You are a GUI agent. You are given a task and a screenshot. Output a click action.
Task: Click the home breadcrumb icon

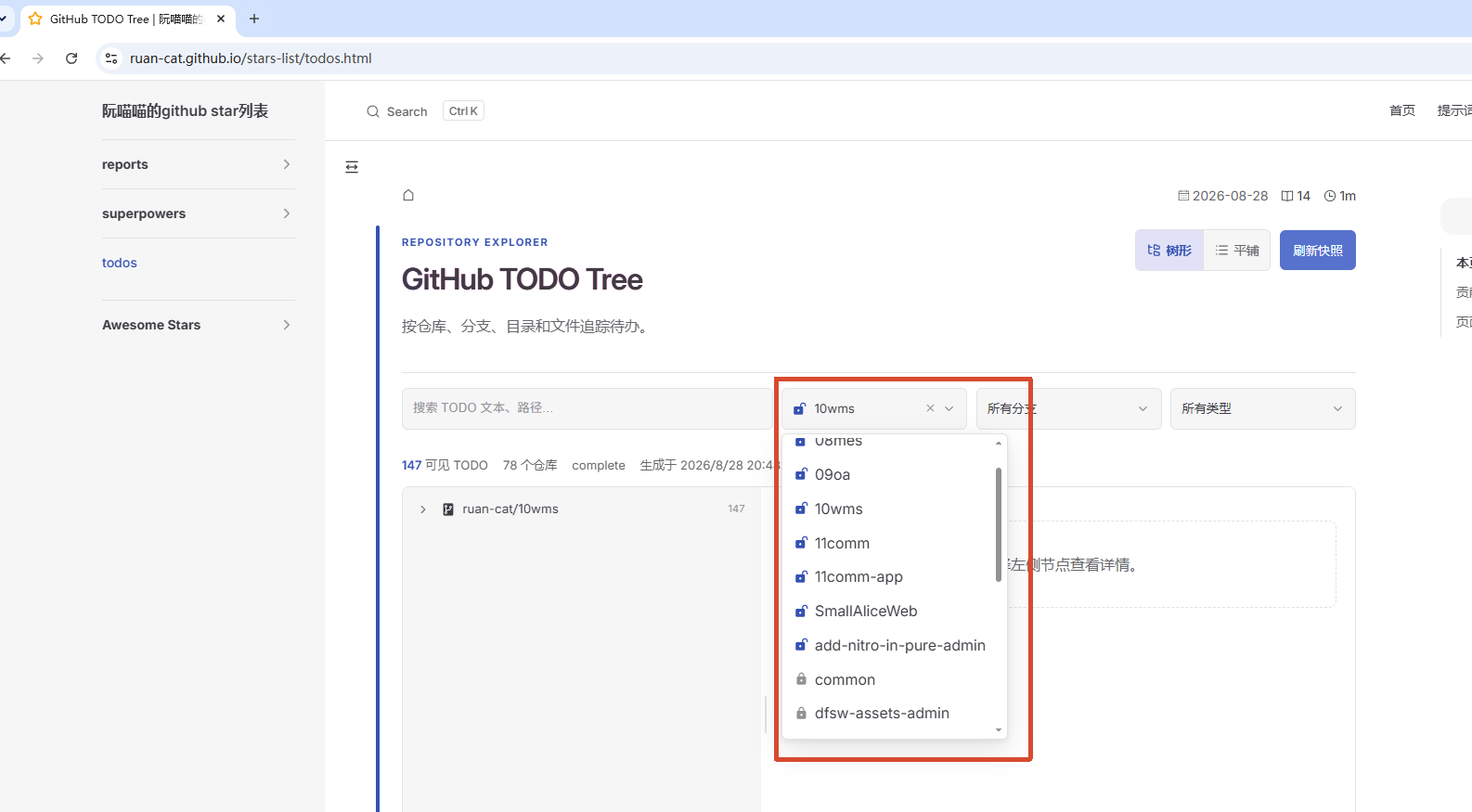coord(408,195)
